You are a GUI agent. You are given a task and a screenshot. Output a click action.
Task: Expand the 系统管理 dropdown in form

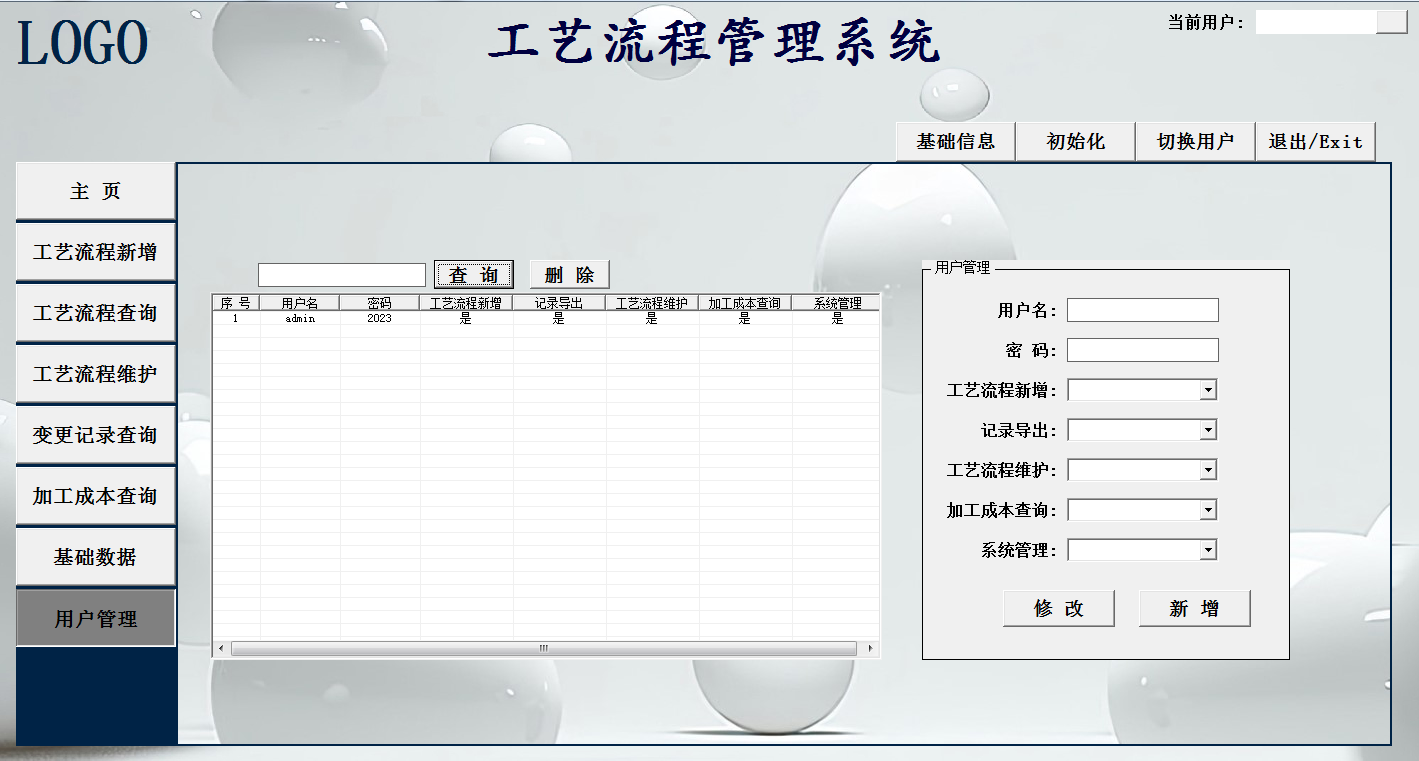(x=1208, y=550)
